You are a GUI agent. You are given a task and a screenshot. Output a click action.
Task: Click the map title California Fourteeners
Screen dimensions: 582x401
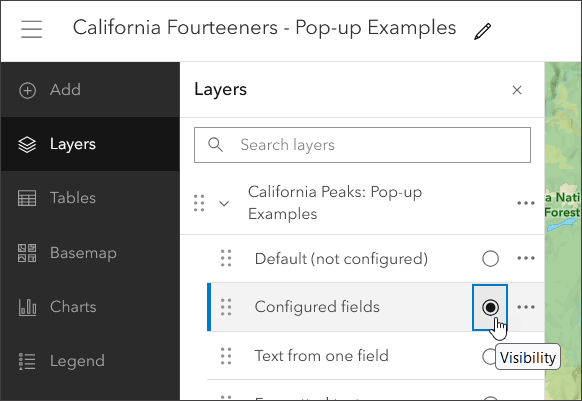(x=264, y=28)
